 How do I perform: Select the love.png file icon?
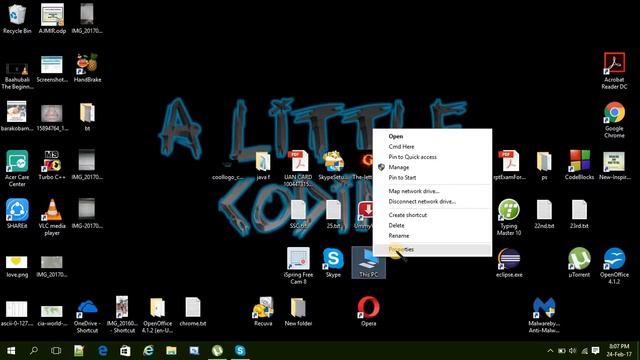[x=17, y=266]
